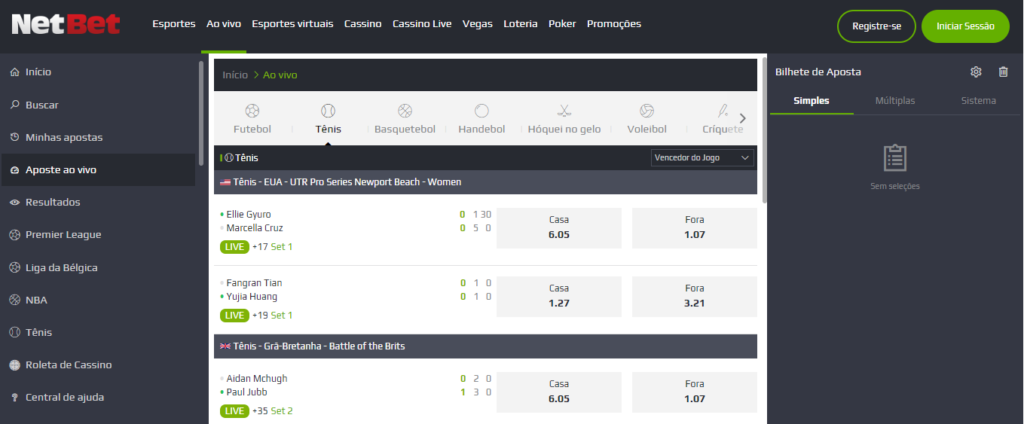
Task: Switch to the Sistema bet tab
Action: [x=978, y=100]
